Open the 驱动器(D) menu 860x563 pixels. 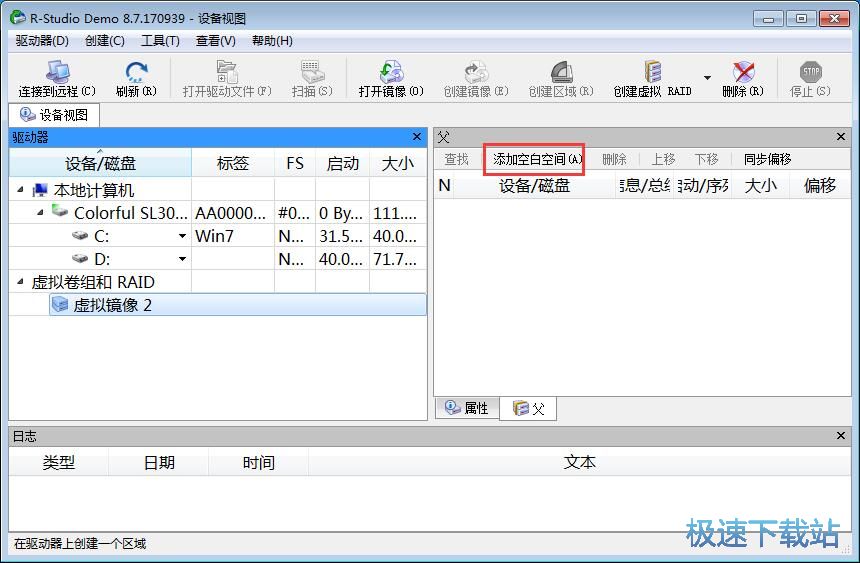[42, 41]
